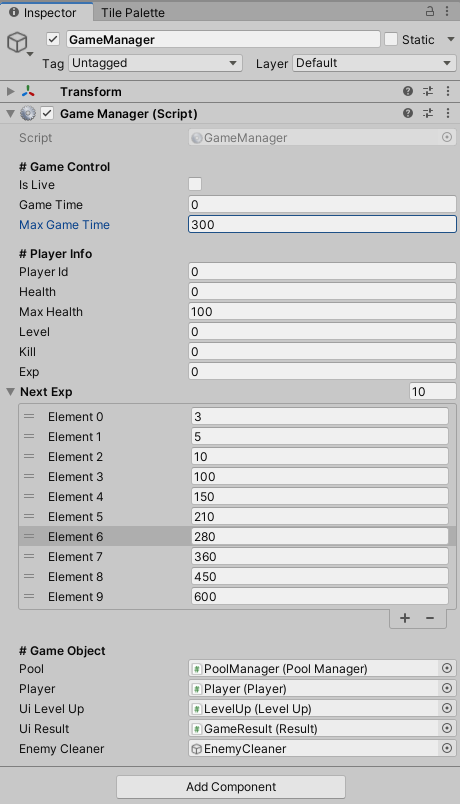This screenshot has width=460, height=804.
Task: Click the GameObject cube icon selector
Action: point(16,42)
